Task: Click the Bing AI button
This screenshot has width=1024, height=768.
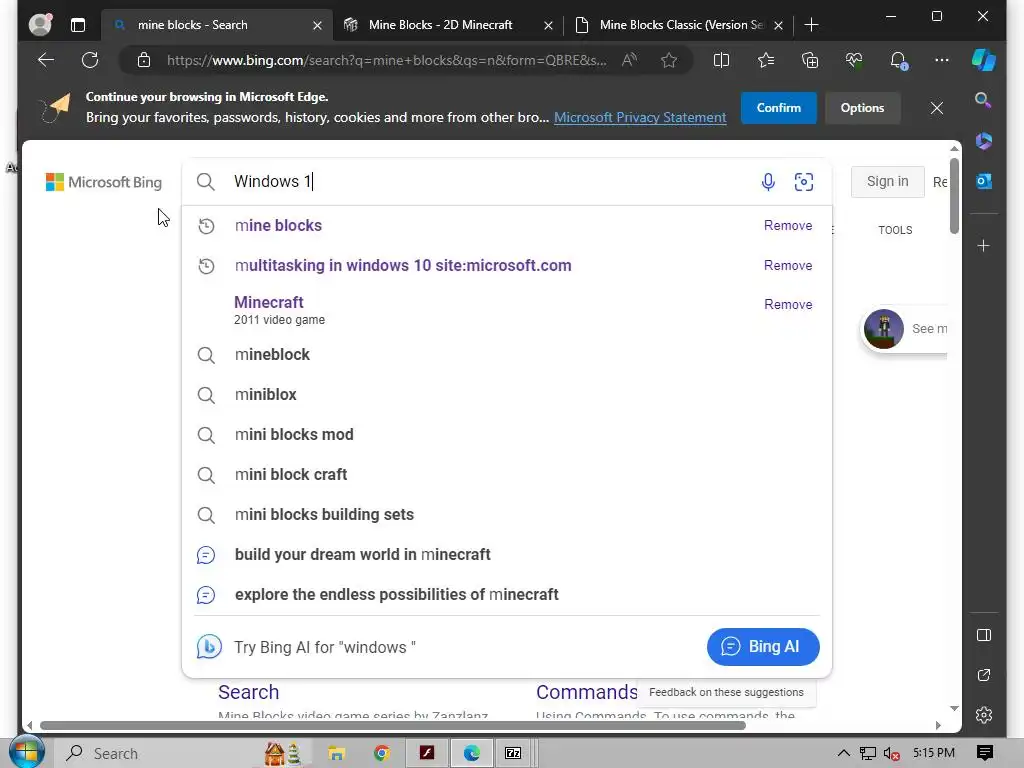Action: pos(763,647)
